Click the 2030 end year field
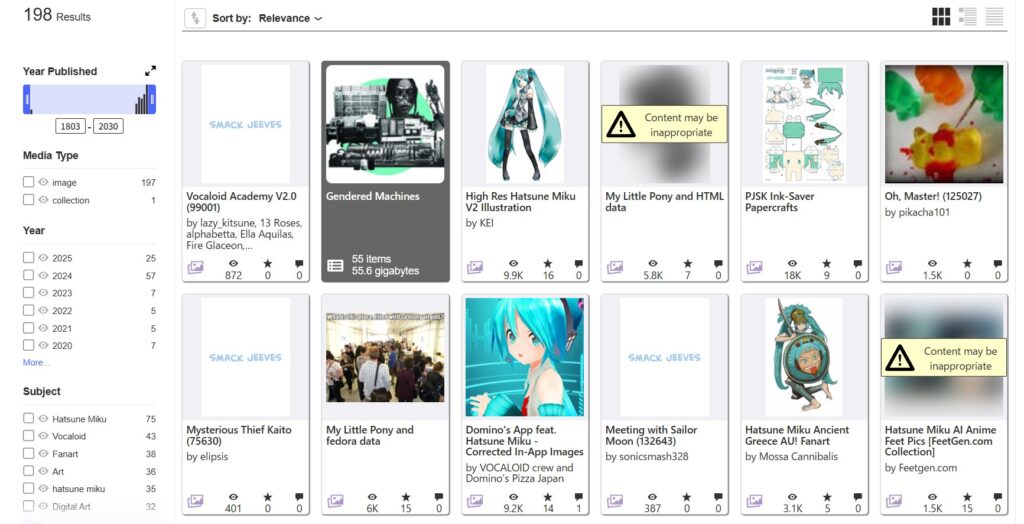The width and height of the screenshot is (1024, 524). click(108, 126)
